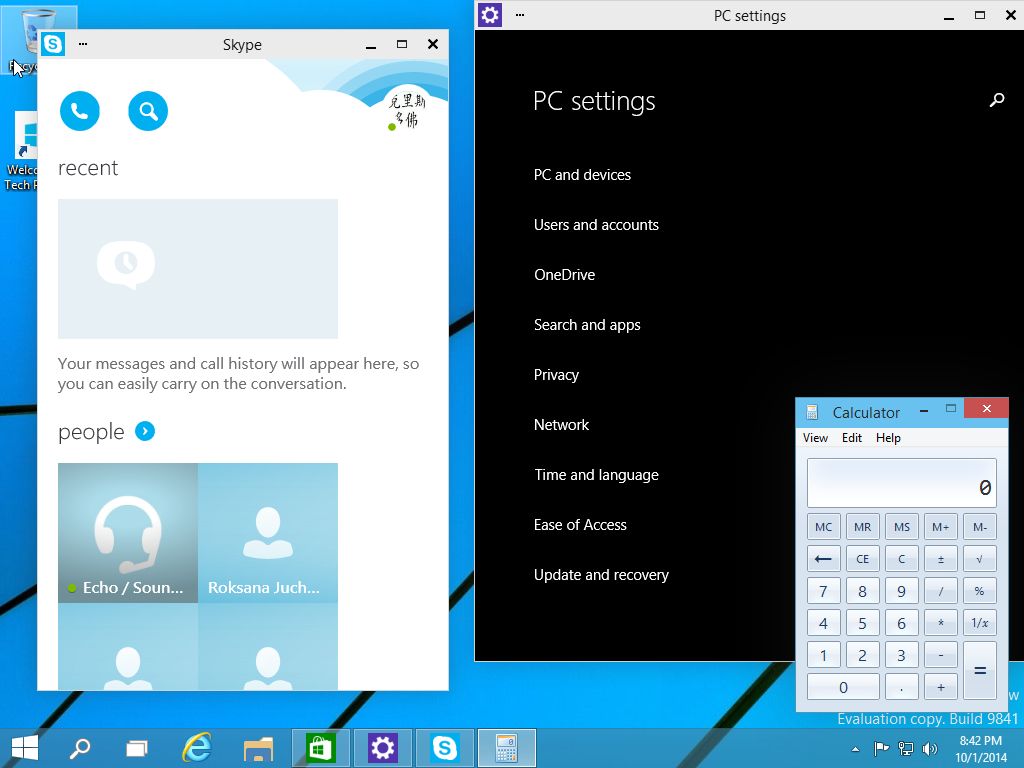Click the Calculator decimal point button

point(902,687)
